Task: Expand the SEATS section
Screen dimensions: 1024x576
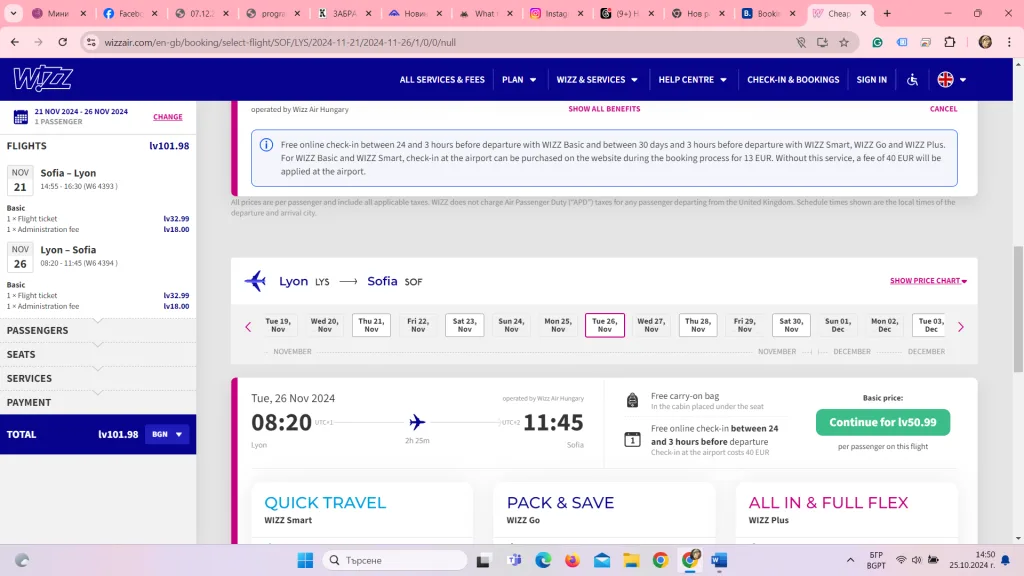Action: (x=98, y=355)
